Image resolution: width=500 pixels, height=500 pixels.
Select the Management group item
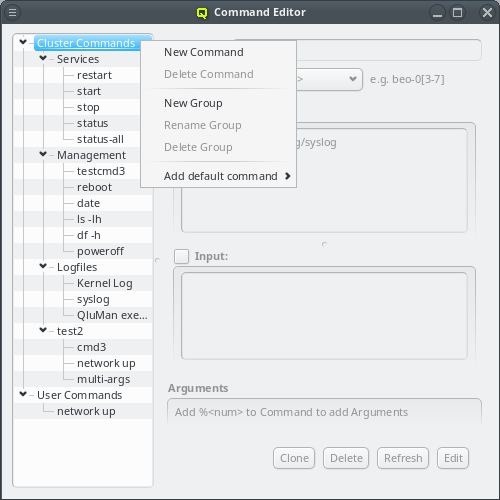[x=91, y=155]
